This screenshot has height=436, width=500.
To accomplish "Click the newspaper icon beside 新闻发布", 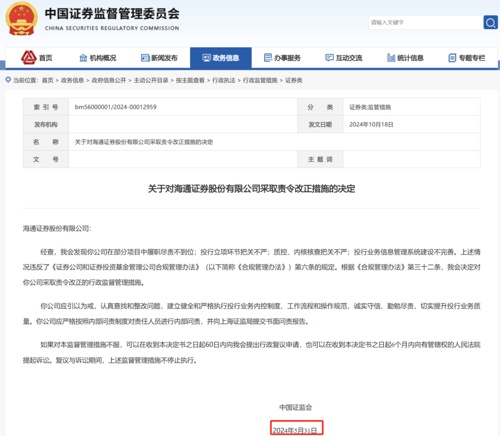I will [145, 58].
